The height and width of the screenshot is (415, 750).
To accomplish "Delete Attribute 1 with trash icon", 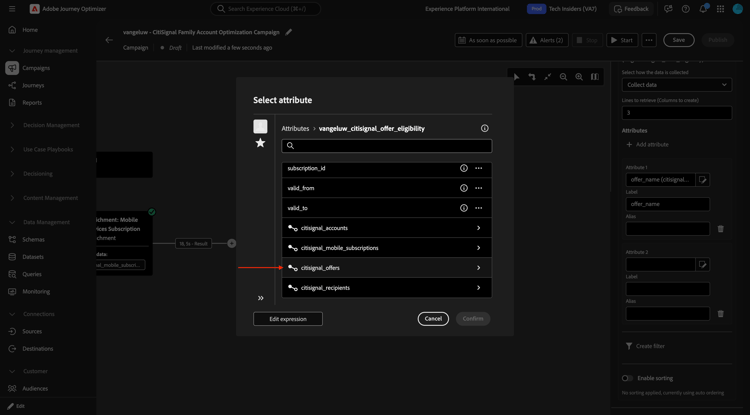I will pyautogui.click(x=720, y=229).
